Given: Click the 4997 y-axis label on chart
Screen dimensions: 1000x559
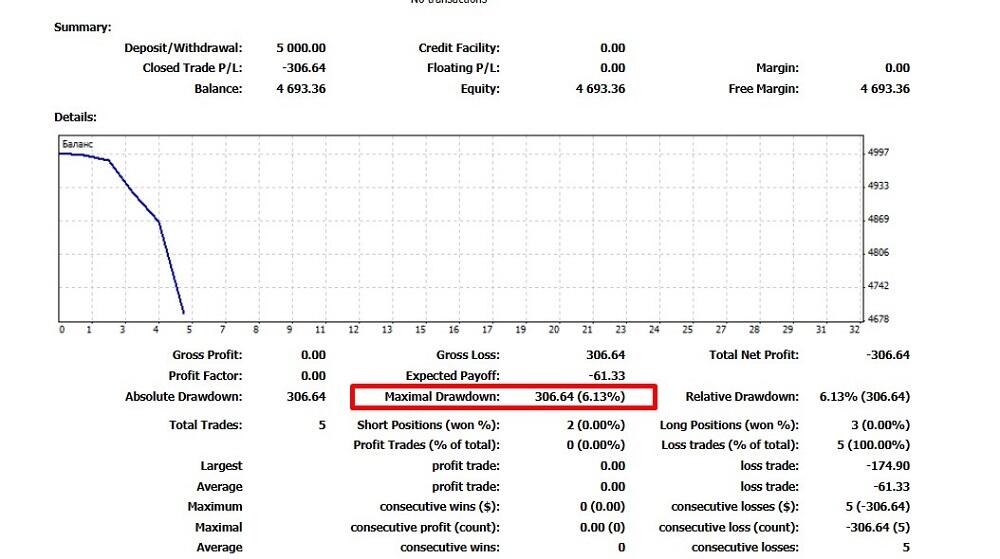Looking at the screenshot, I should point(879,152).
